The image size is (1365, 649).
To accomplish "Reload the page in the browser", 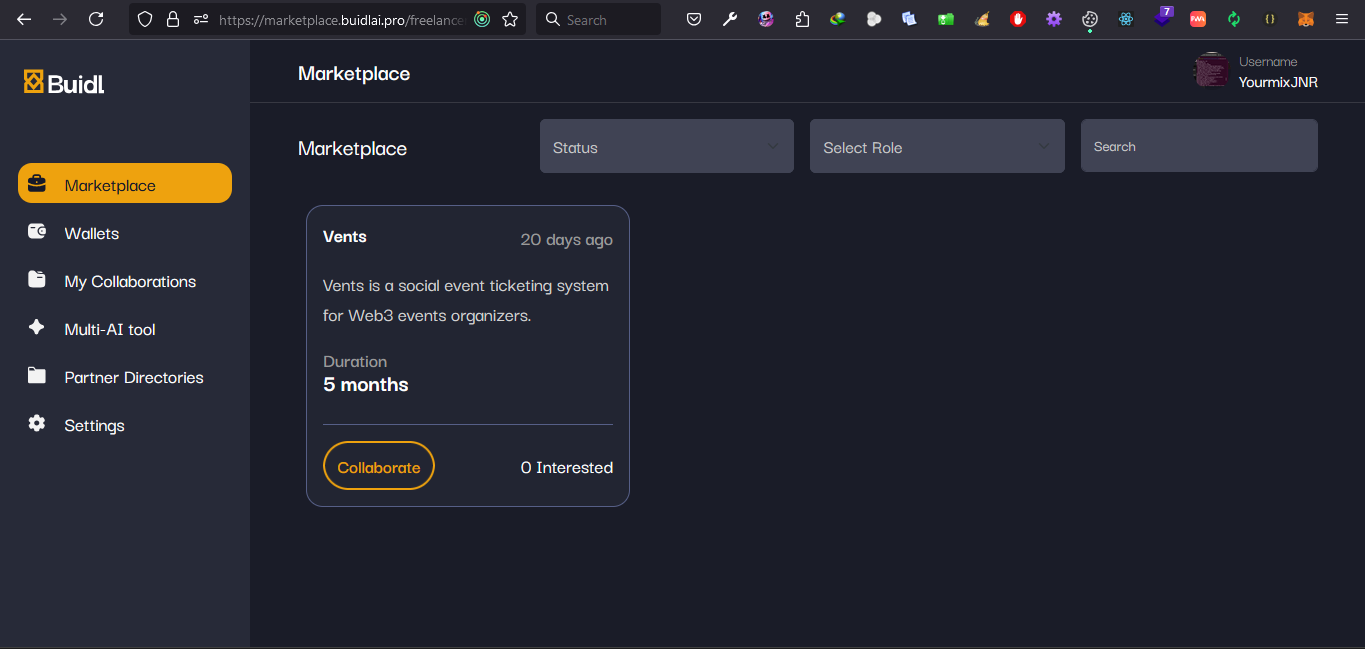I will coord(96,19).
